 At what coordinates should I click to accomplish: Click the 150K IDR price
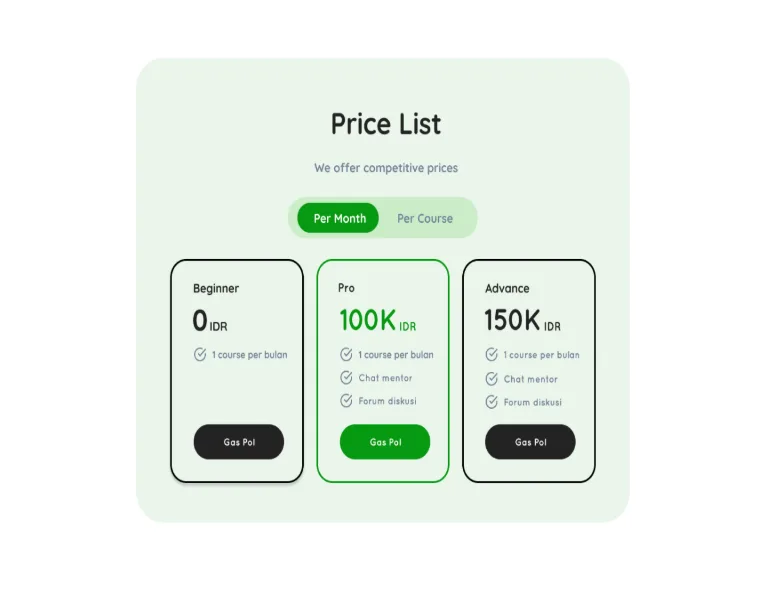point(522,320)
